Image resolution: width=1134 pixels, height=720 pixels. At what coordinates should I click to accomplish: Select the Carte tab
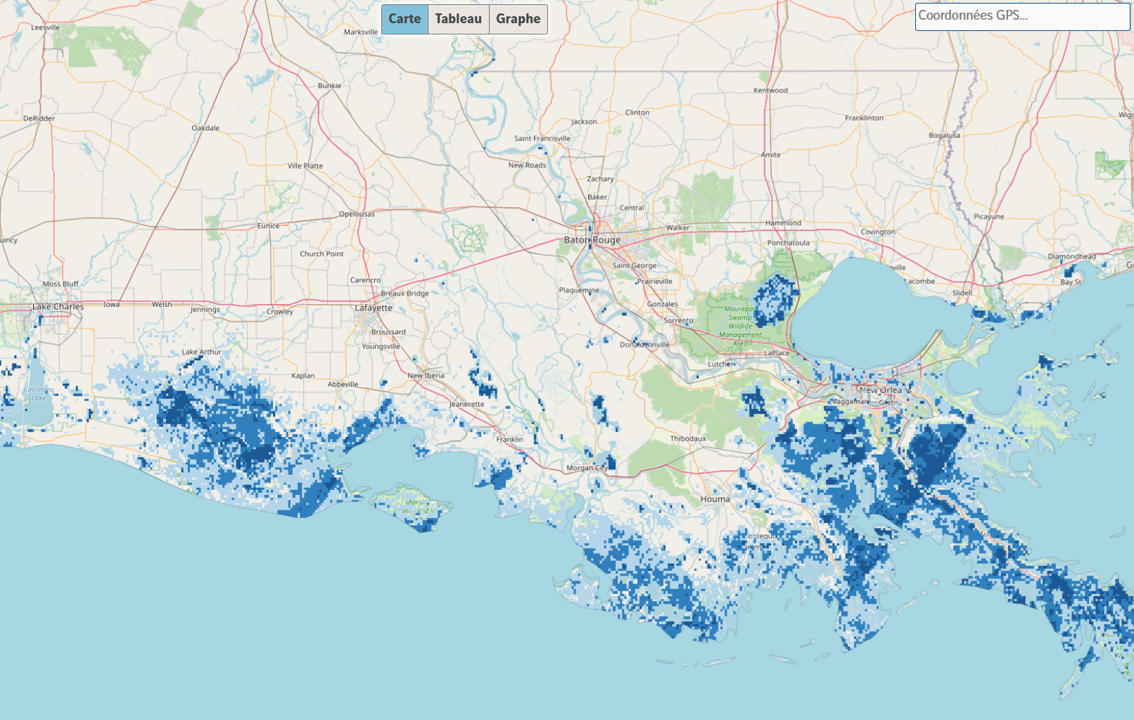404,19
